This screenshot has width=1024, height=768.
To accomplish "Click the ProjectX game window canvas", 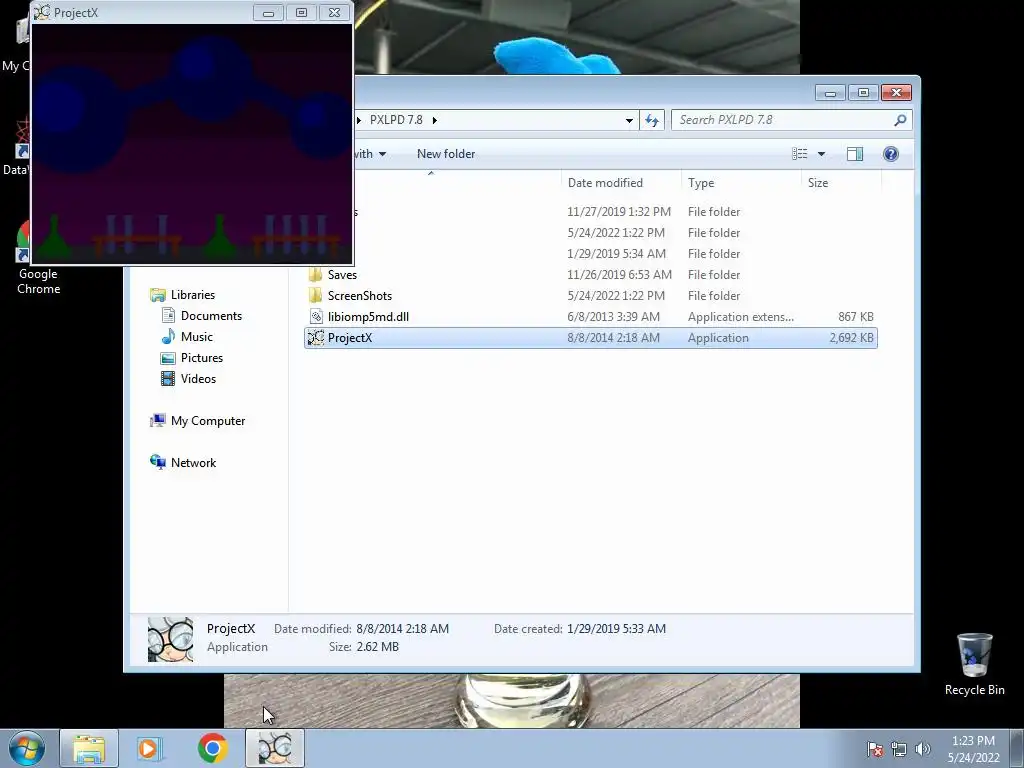I will click(192, 144).
